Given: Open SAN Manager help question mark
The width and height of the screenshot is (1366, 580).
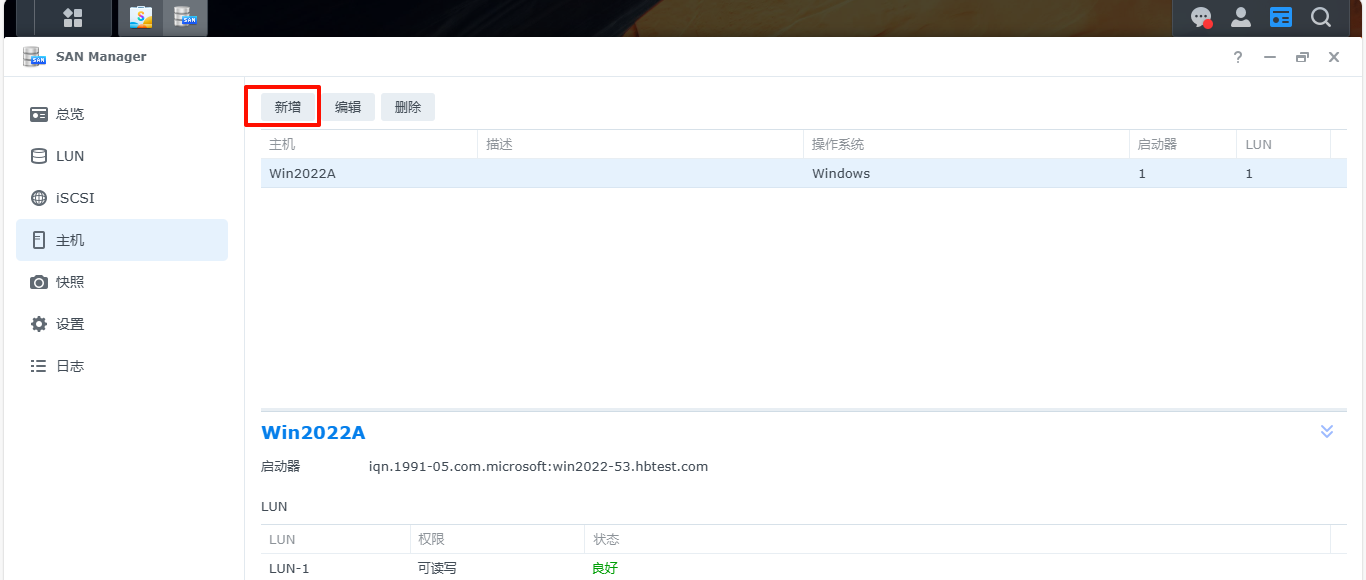Looking at the screenshot, I should 1238,57.
